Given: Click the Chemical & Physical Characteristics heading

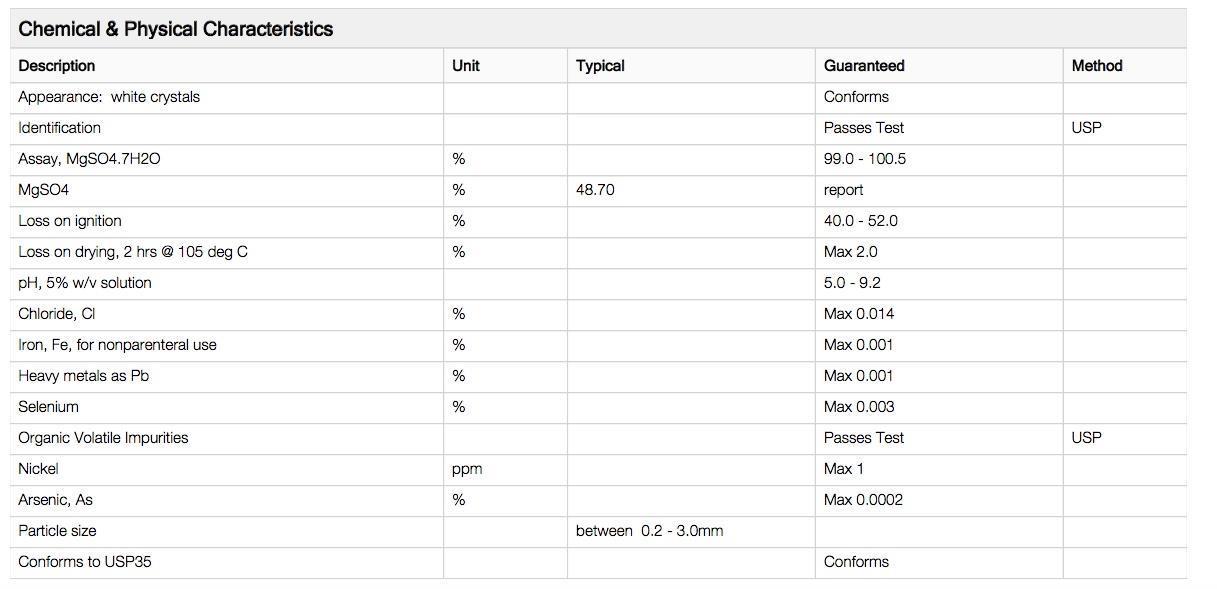Looking at the screenshot, I should pyautogui.click(x=175, y=29).
